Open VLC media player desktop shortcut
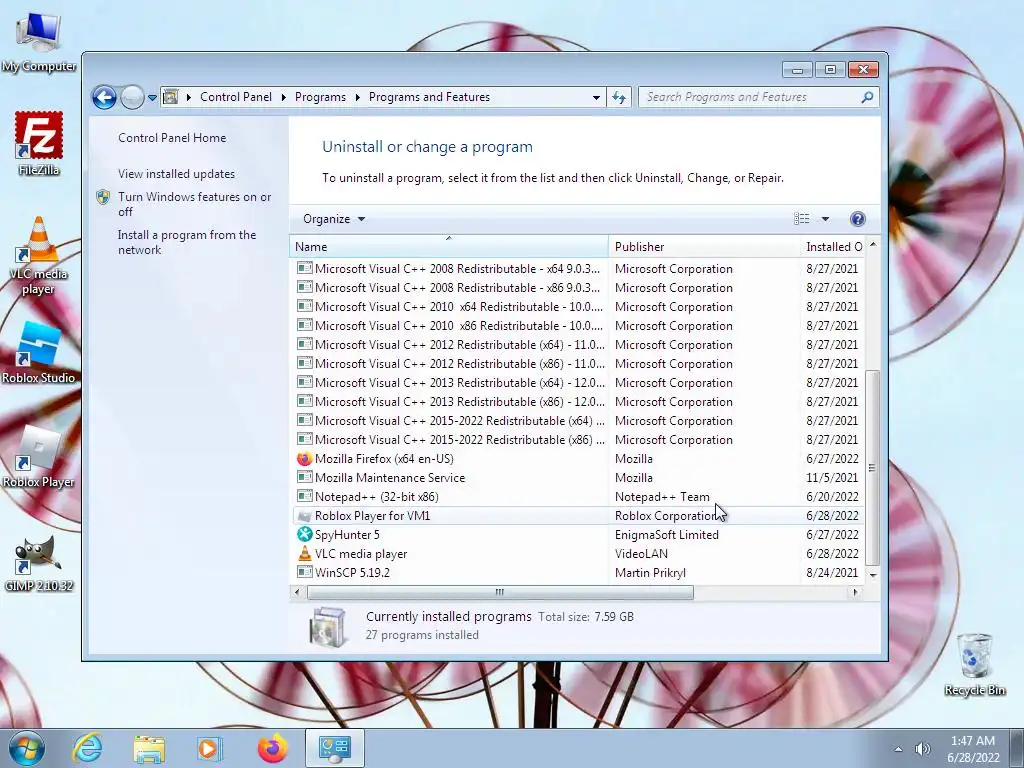 click(39, 256)
